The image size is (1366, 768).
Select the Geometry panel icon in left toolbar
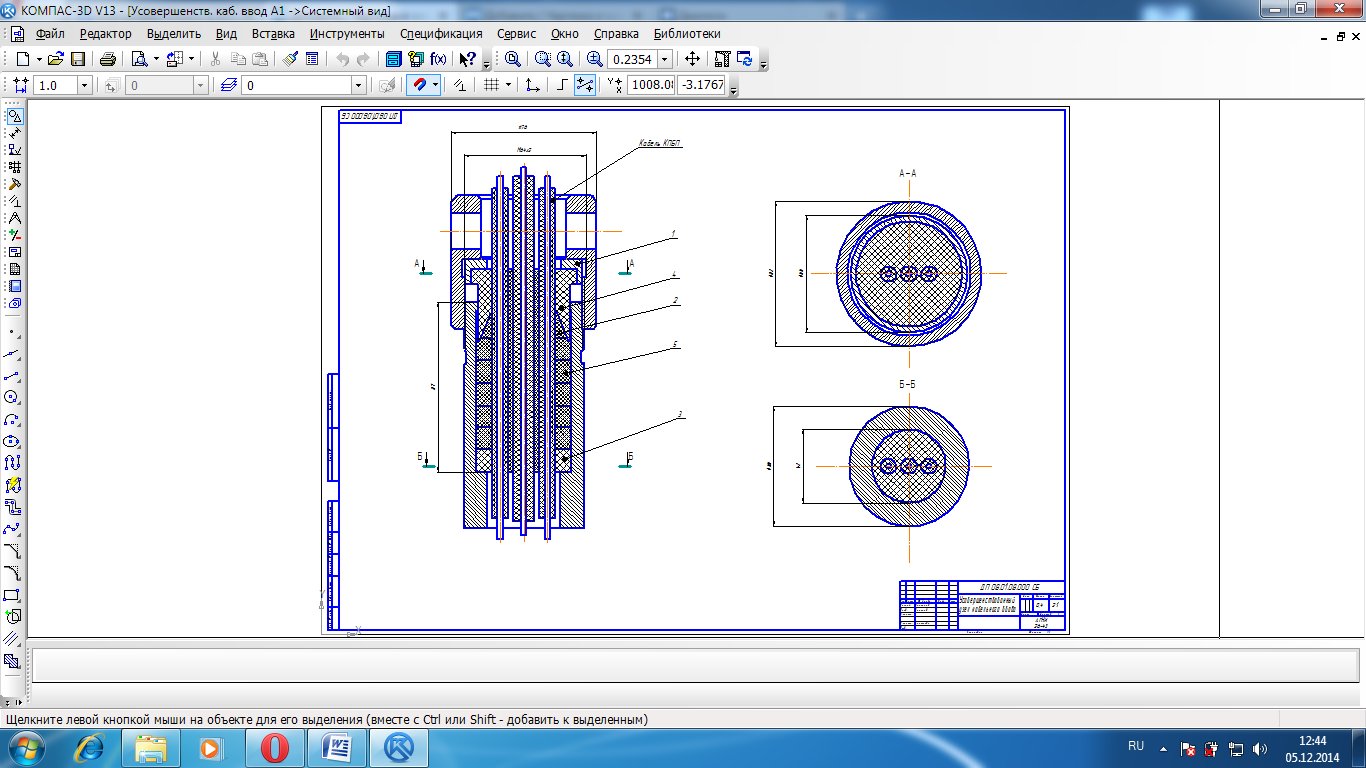14,115
